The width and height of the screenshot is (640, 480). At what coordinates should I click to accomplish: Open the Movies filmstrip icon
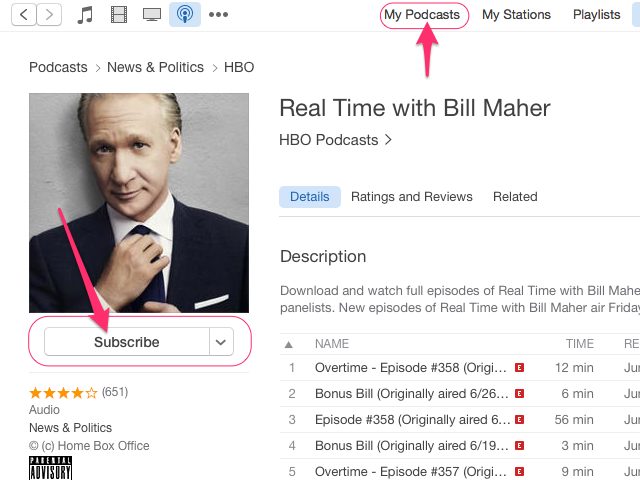tap(119, 15)
